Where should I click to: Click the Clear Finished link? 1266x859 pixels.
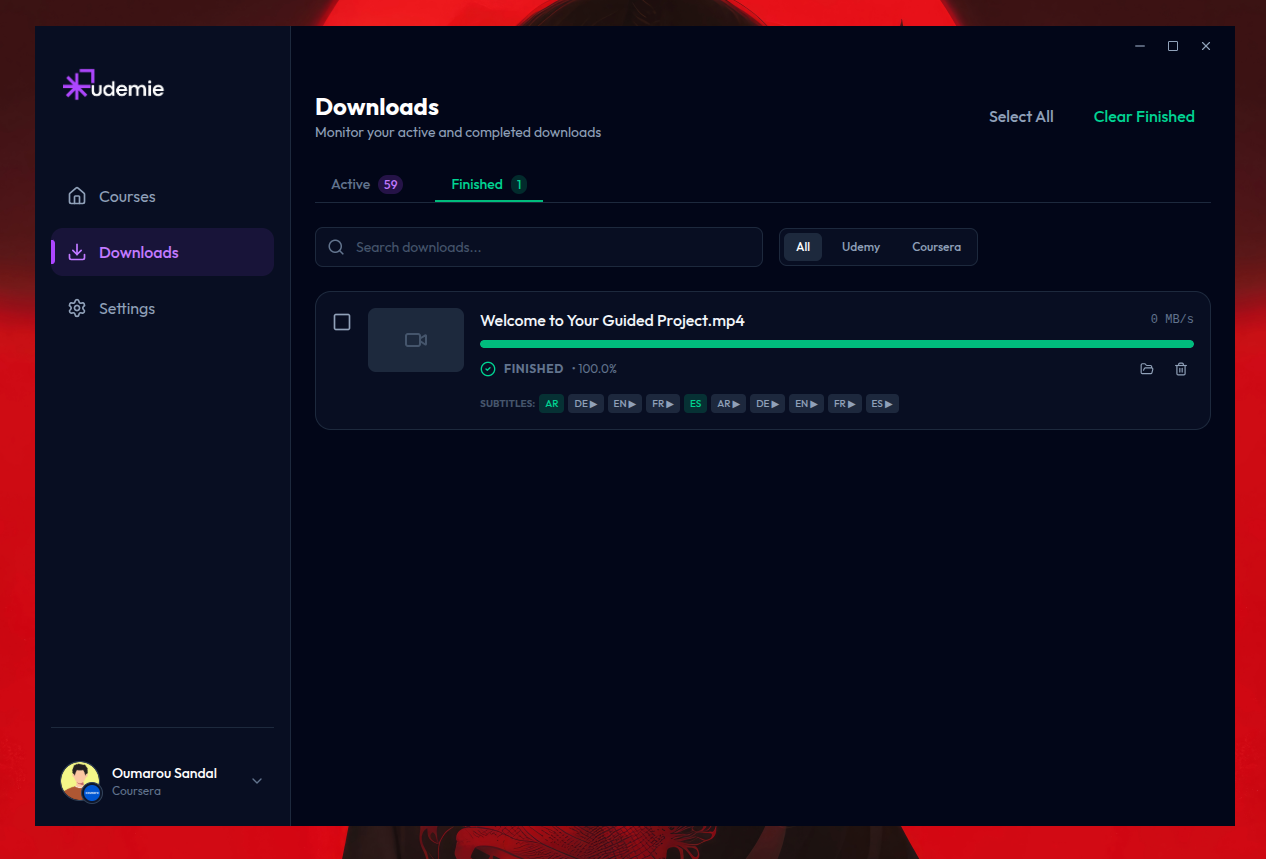click(1143, 116)
